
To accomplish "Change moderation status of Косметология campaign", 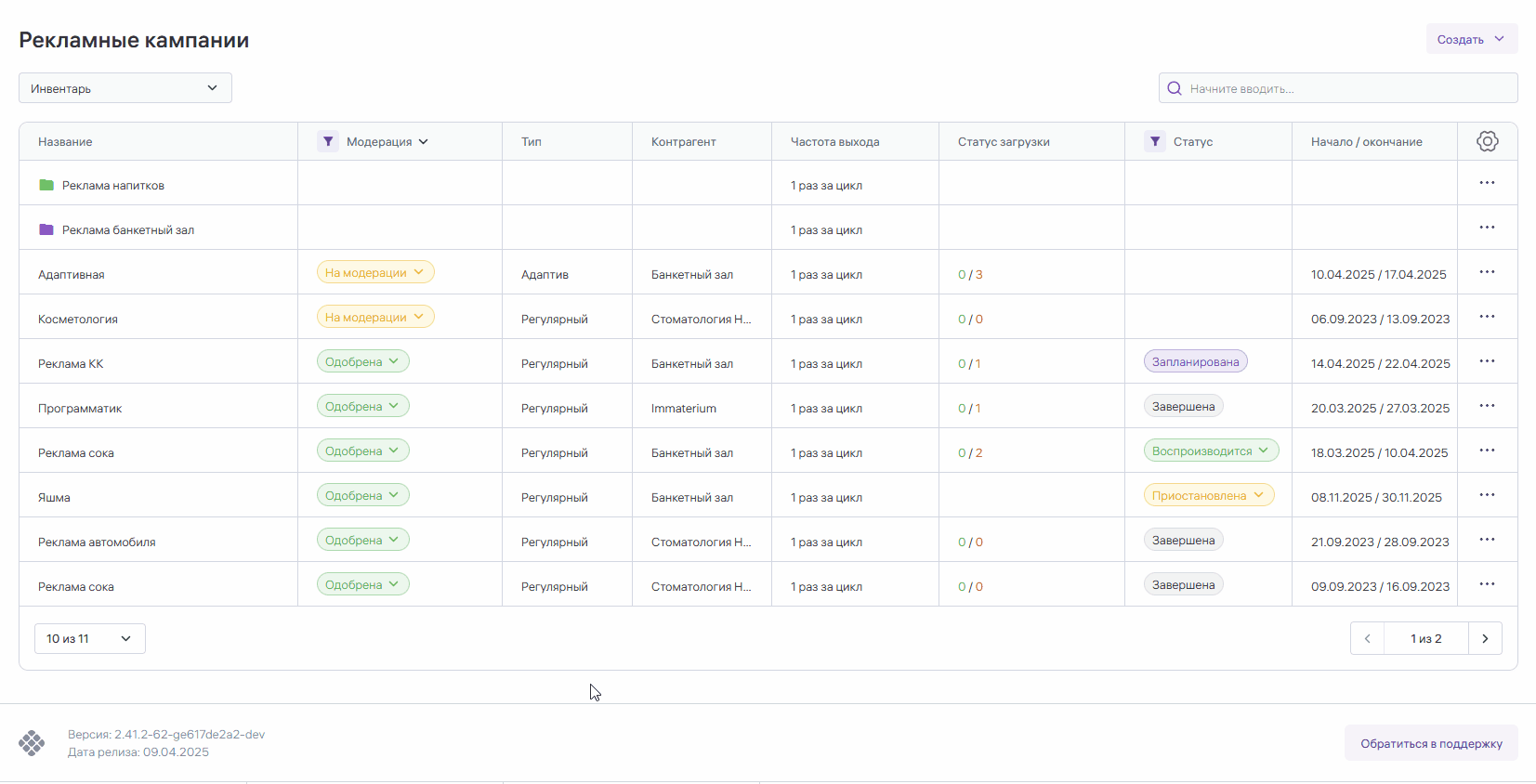I will [374, 317].
